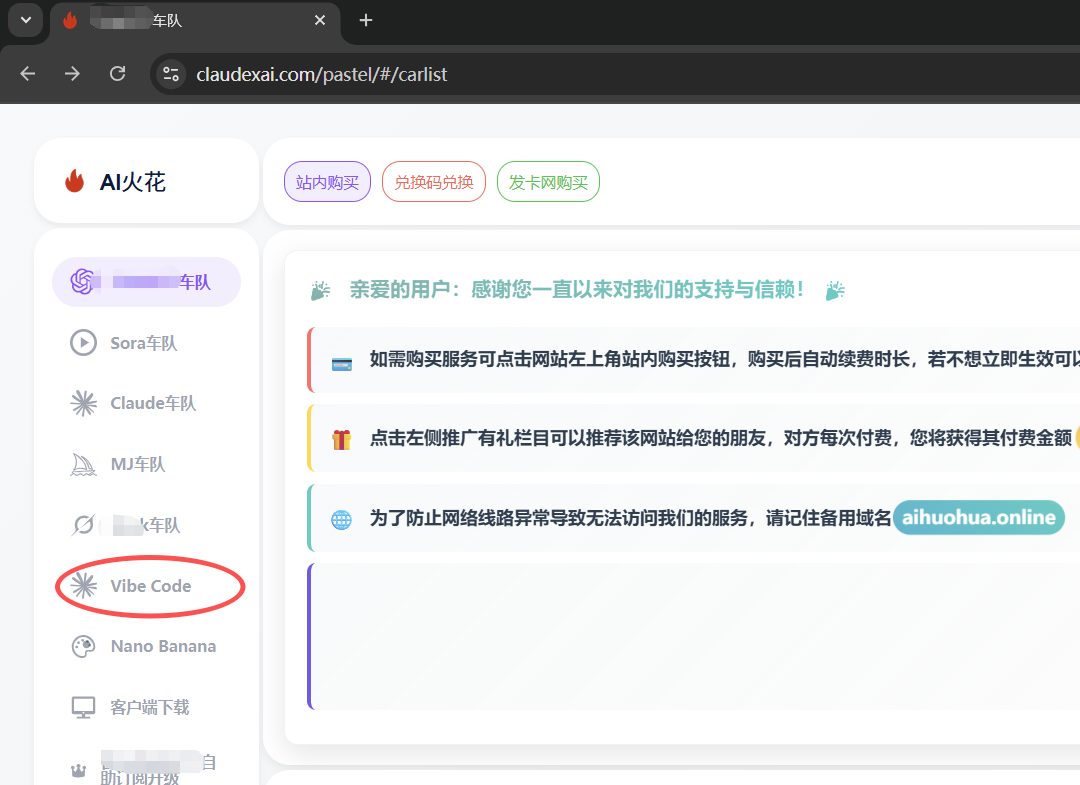Viewport: 1080px width, 785px height.
Task: Open a new browser tab
Action: (366, 20)
